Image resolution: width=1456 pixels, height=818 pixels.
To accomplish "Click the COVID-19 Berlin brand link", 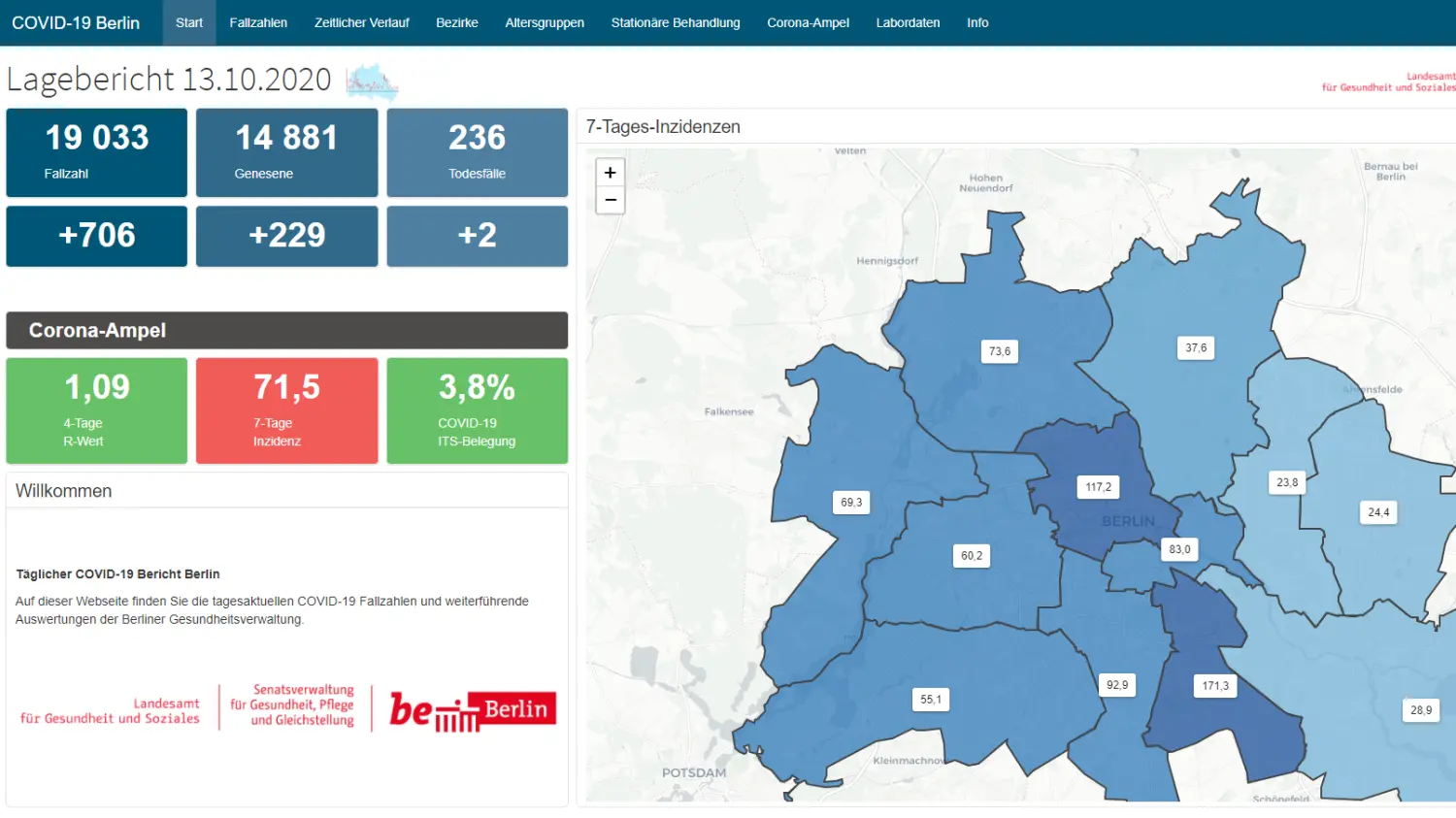I will (76, 22).
